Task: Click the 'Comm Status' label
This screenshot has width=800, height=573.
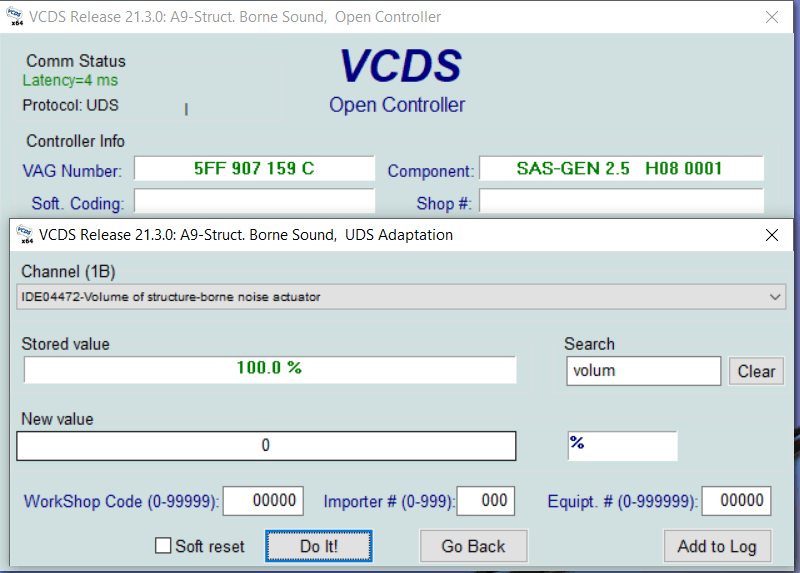Action: pos(76,61)
